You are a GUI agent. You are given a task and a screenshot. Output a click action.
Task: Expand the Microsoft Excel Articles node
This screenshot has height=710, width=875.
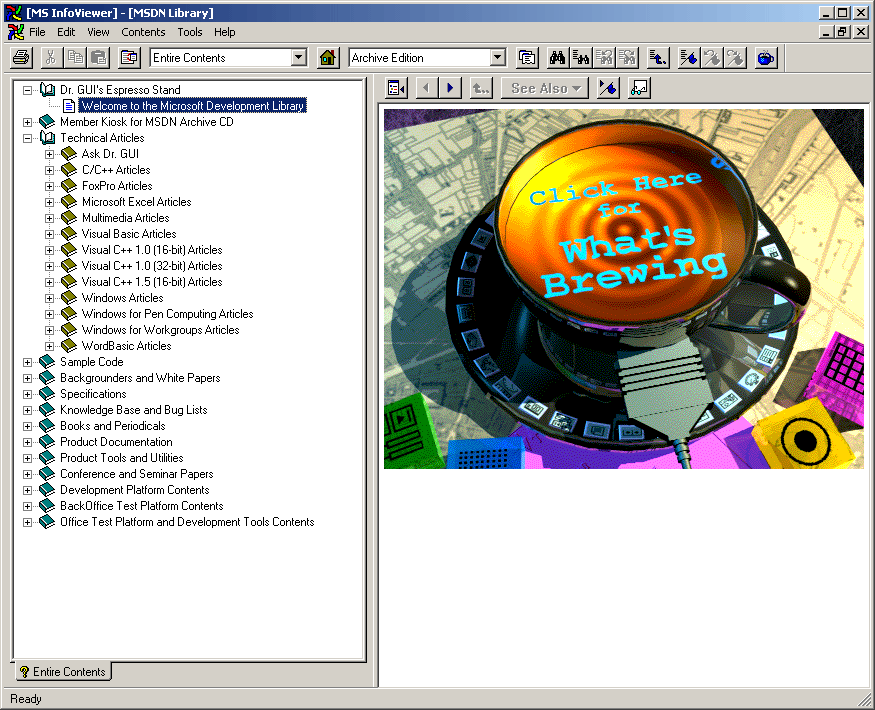click(49, 202)
